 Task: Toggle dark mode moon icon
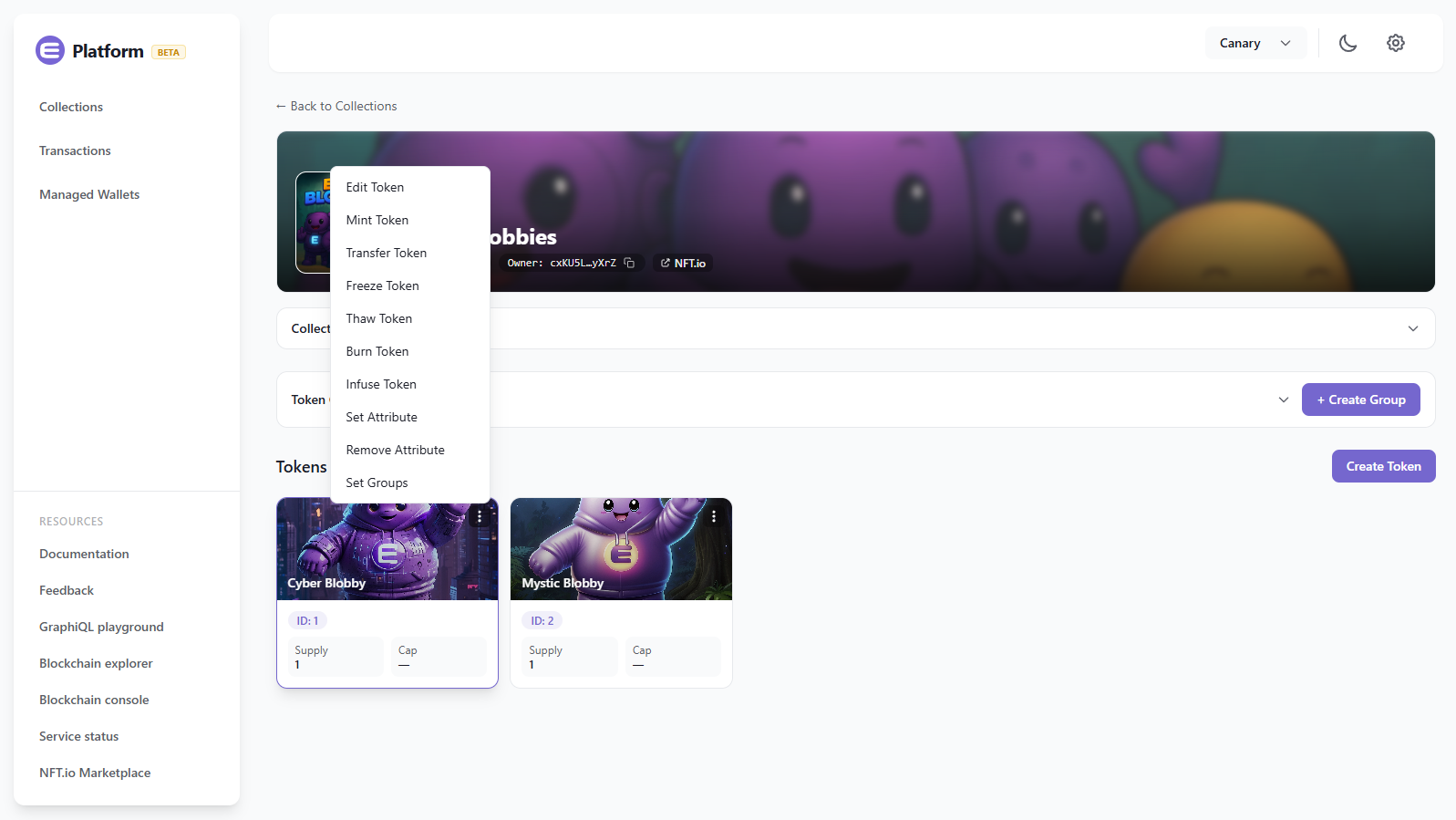point(1348,43)
